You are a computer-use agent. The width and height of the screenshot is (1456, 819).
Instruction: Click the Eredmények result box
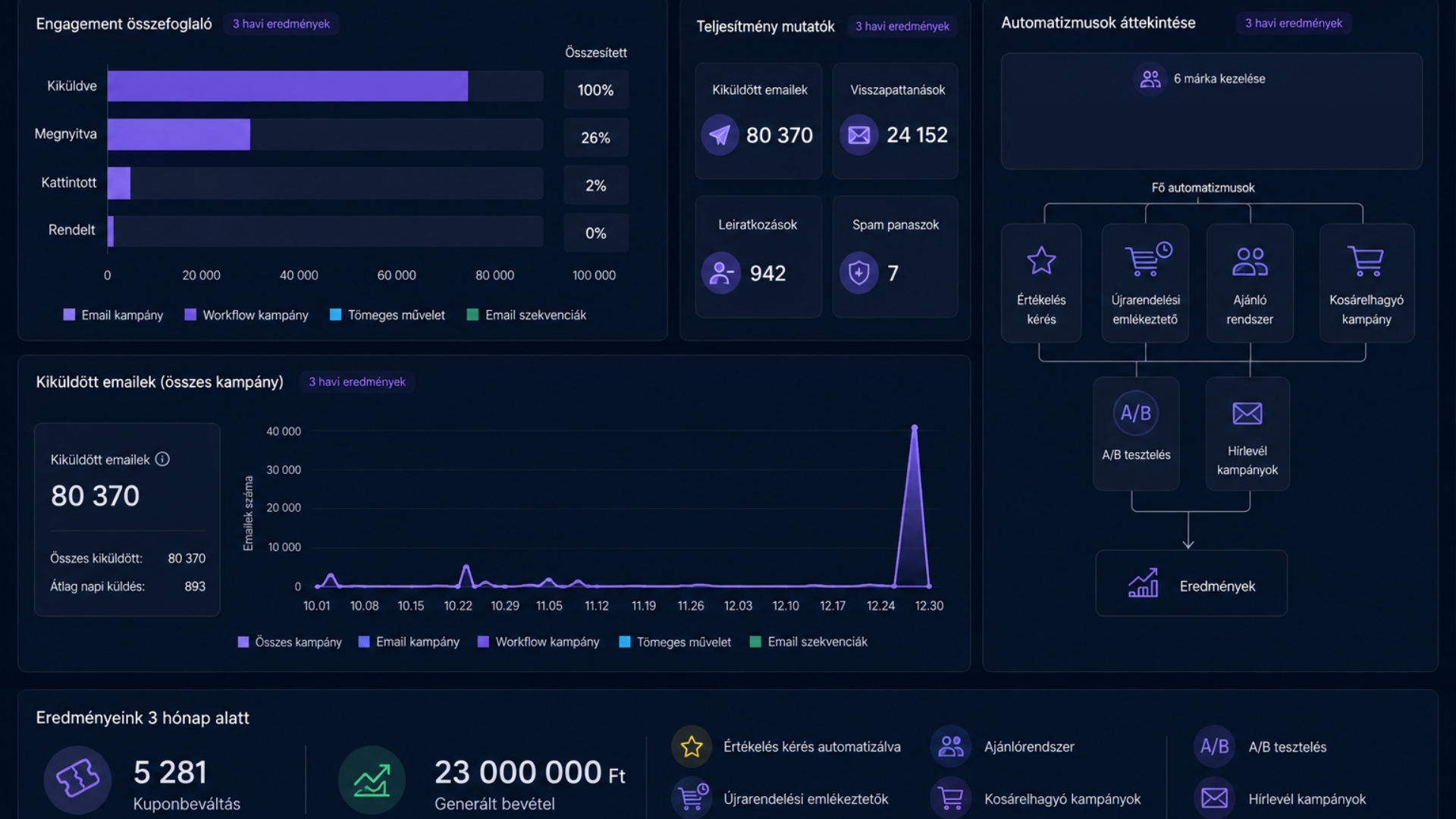[1191, 583]
